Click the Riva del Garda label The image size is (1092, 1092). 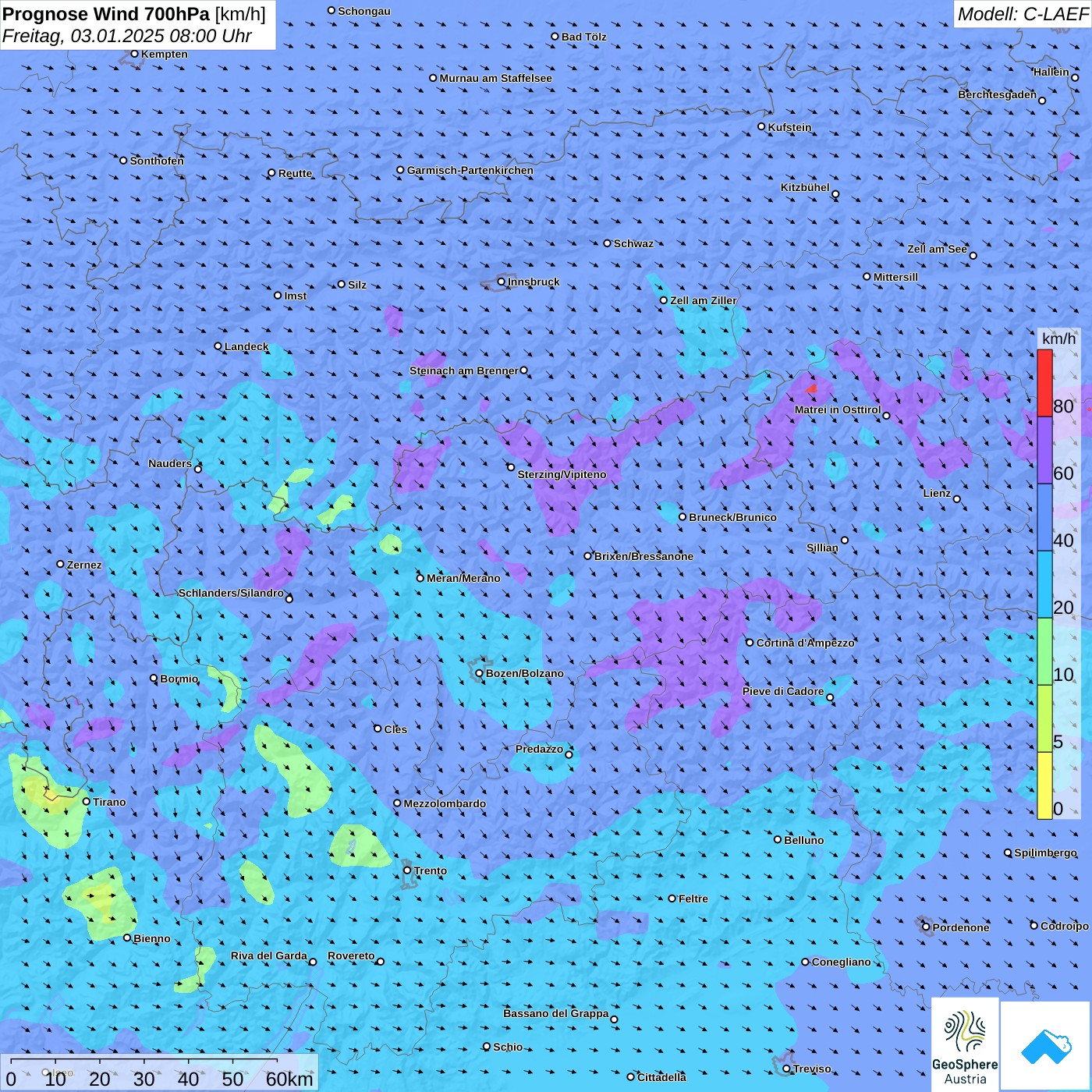click(x=269, y=955)
